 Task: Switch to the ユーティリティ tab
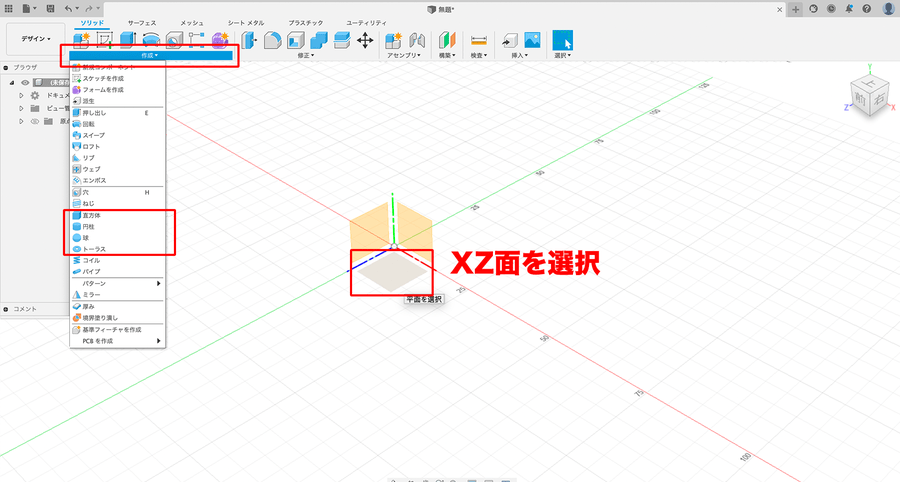tap(366, 23)
